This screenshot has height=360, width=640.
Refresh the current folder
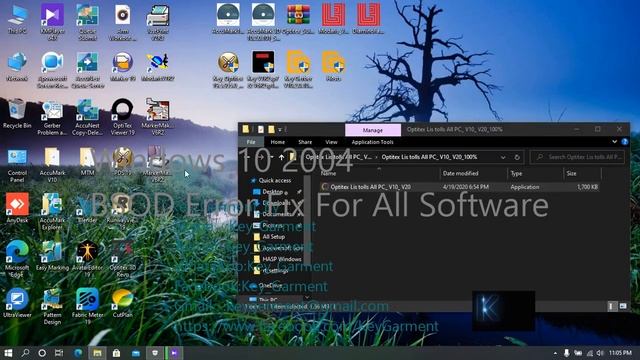click(x=517, y=157)
